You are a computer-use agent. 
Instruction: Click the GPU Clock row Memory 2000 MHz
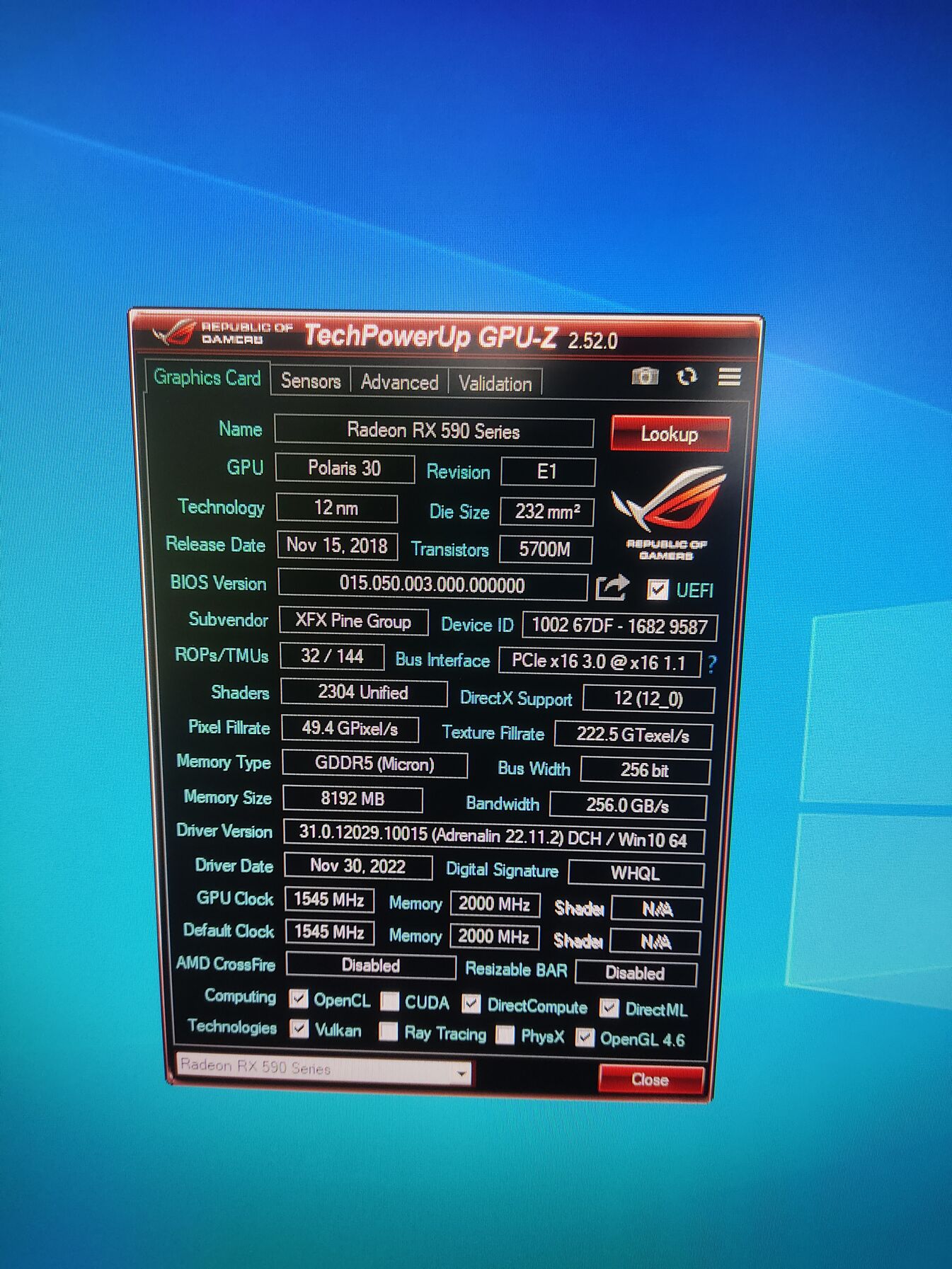click(495, 904)
